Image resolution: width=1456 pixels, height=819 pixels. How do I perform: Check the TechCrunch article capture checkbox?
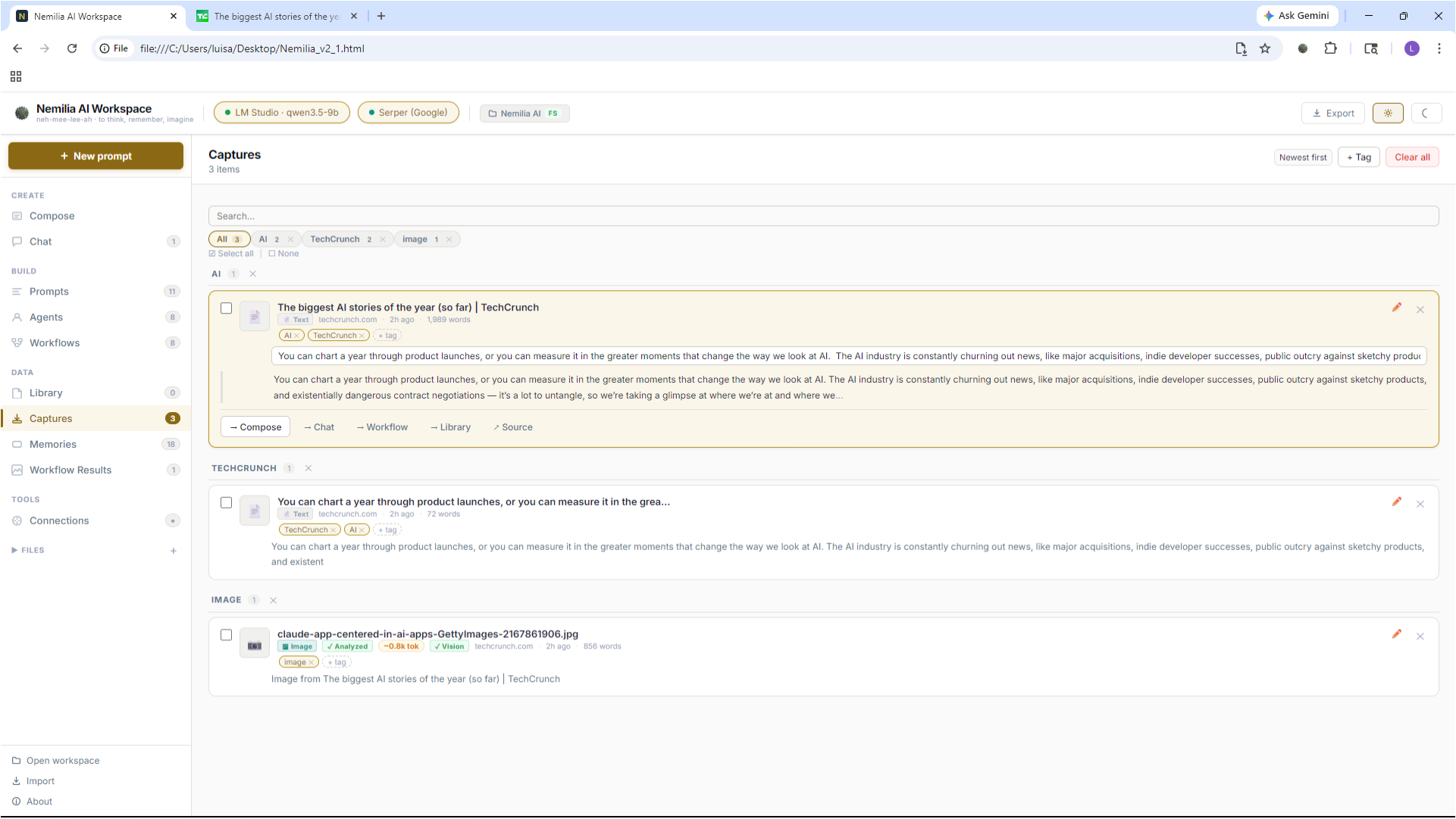click(x=226, y=502)
